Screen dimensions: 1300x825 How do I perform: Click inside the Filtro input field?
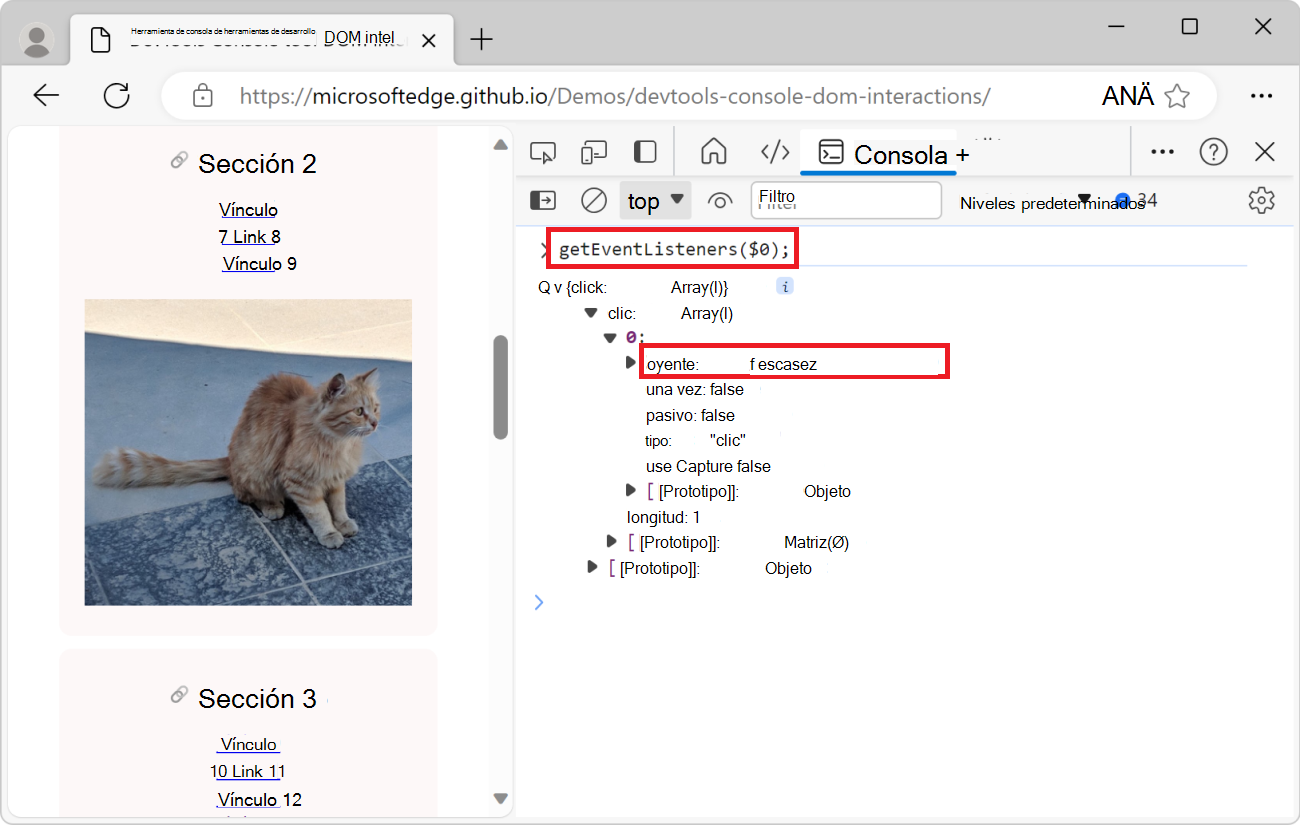pyautogui.click(x=845, y=200)
